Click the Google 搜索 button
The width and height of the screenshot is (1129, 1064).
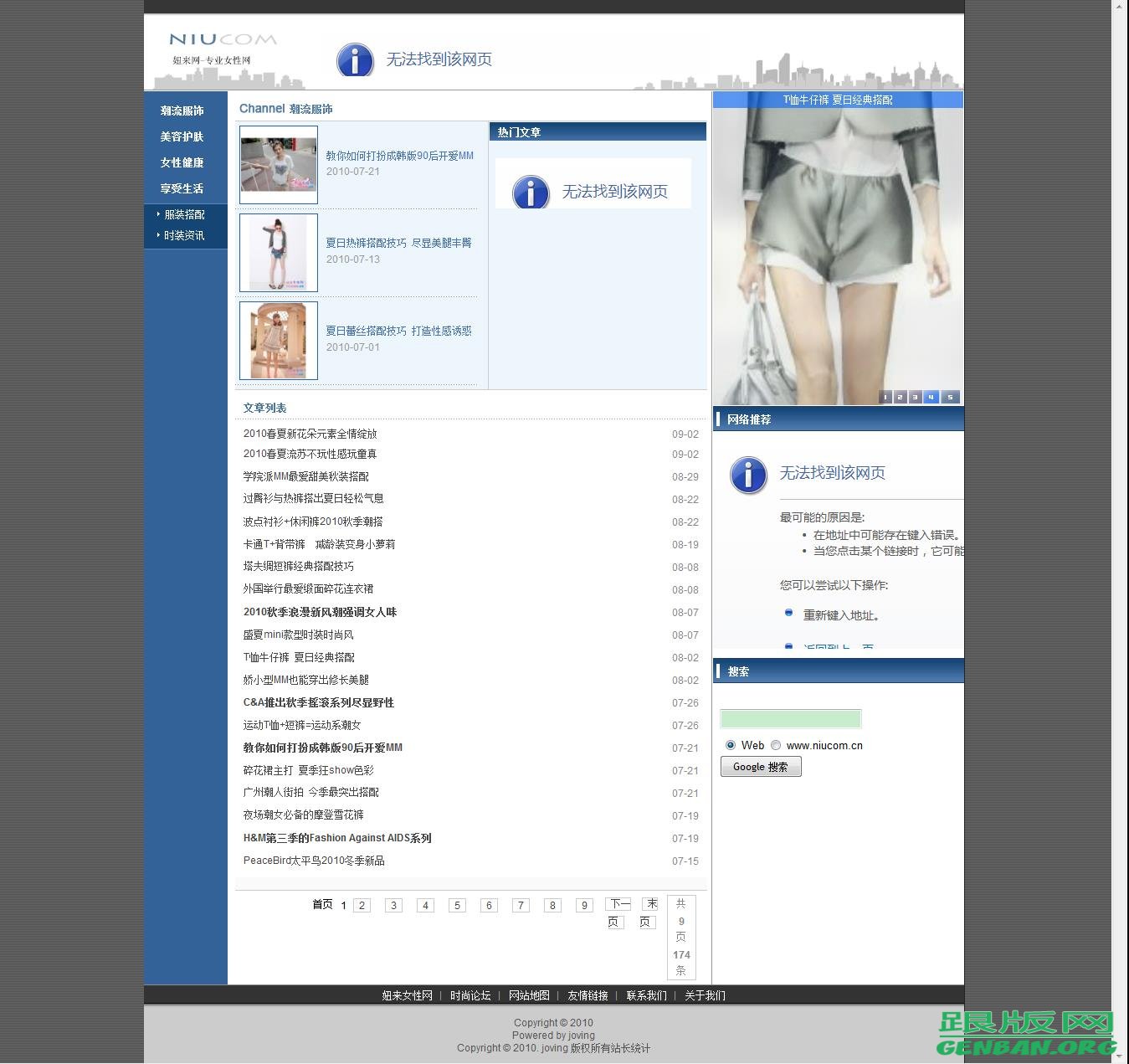(x=760, y=766)
